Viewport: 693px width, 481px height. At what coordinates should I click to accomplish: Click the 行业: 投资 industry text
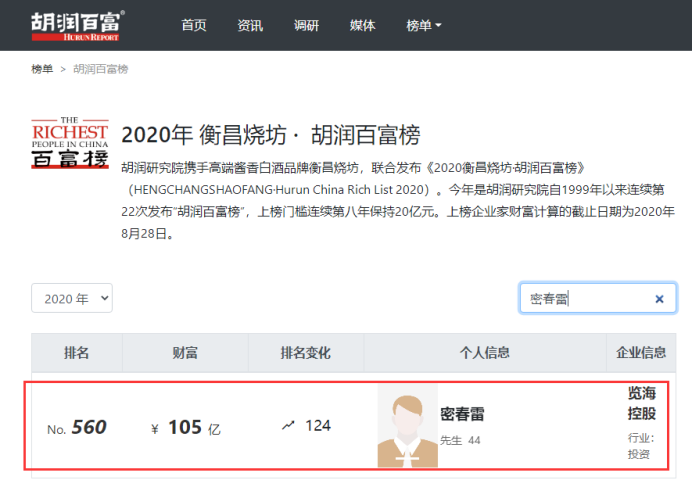[x=641, y=446]
